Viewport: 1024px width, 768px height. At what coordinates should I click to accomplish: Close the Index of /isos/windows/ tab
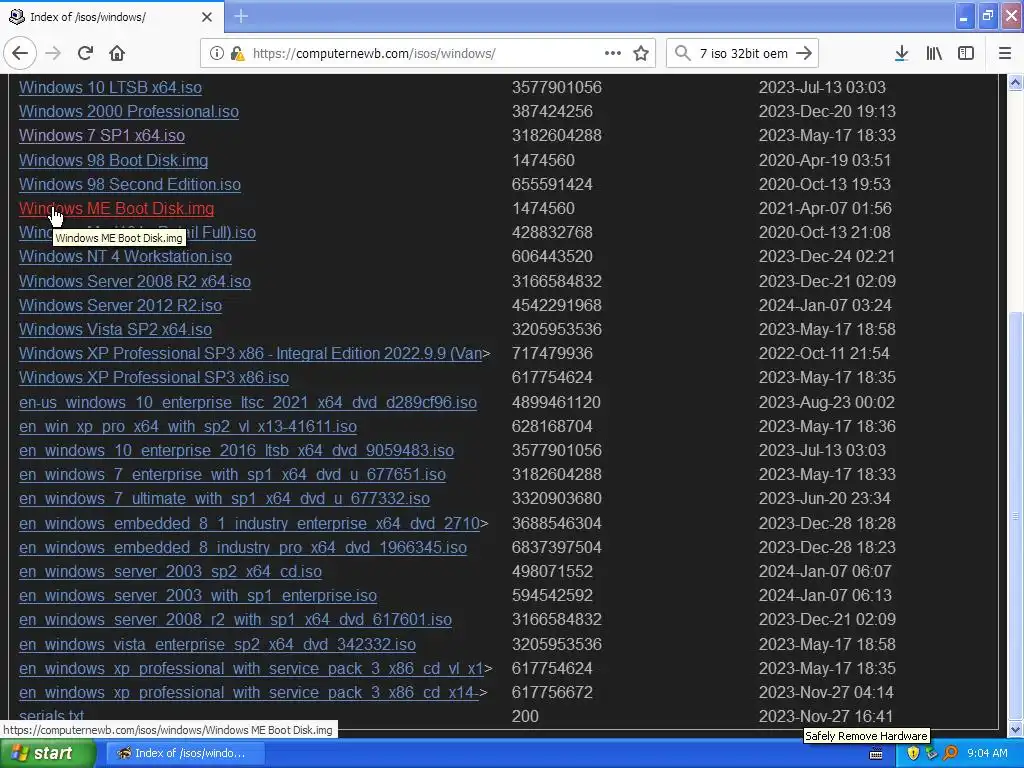(x=207, y=17)
